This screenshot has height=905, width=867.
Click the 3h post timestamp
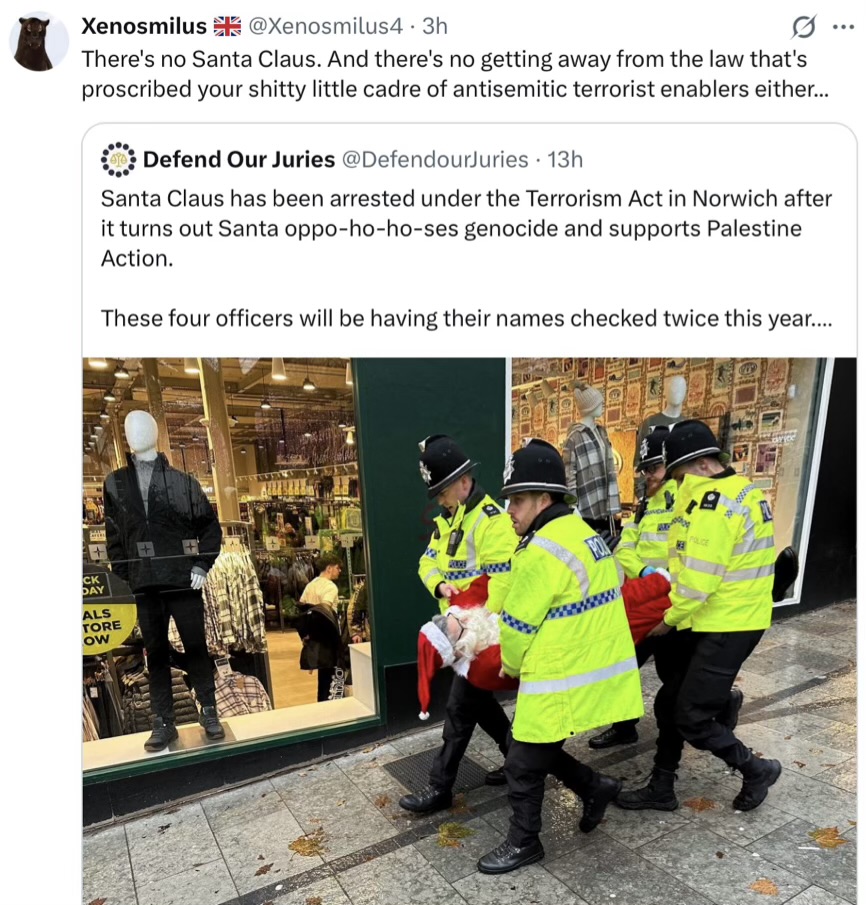435,26
